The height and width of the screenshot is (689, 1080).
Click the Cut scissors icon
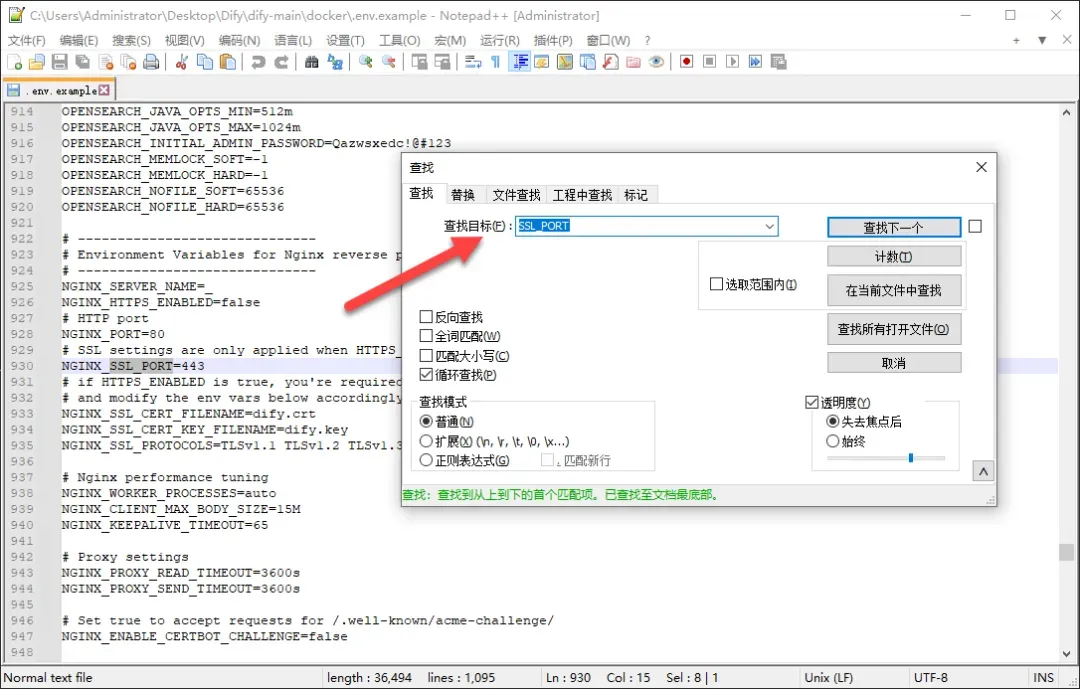[x=182, y=62]
